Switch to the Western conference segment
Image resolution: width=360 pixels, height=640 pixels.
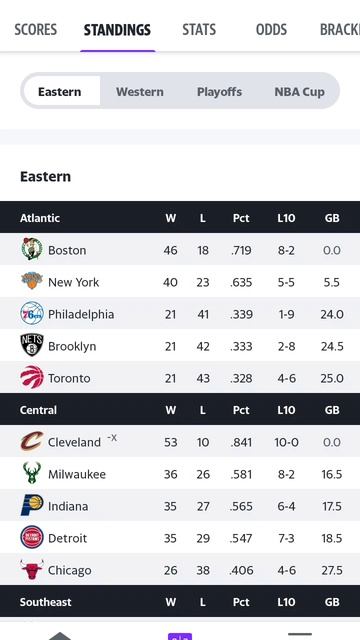click(x=140, y=91)
